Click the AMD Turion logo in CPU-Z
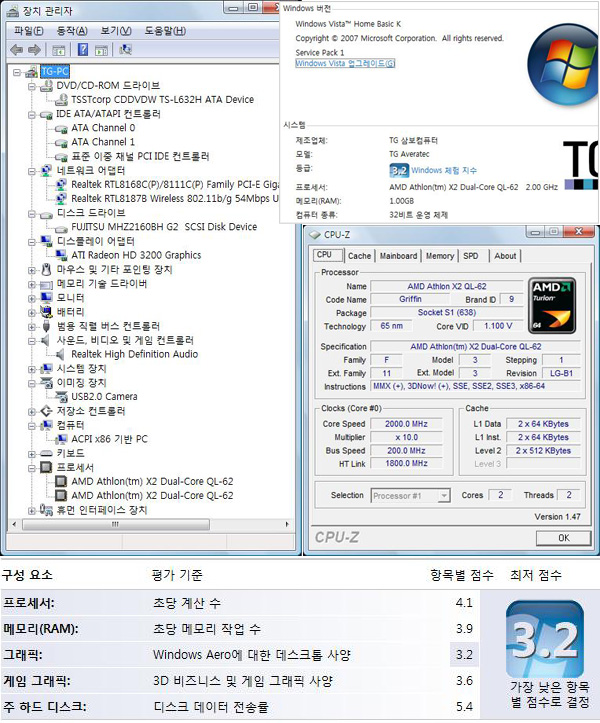The image size is (600, 723). [x=552, y=305]
